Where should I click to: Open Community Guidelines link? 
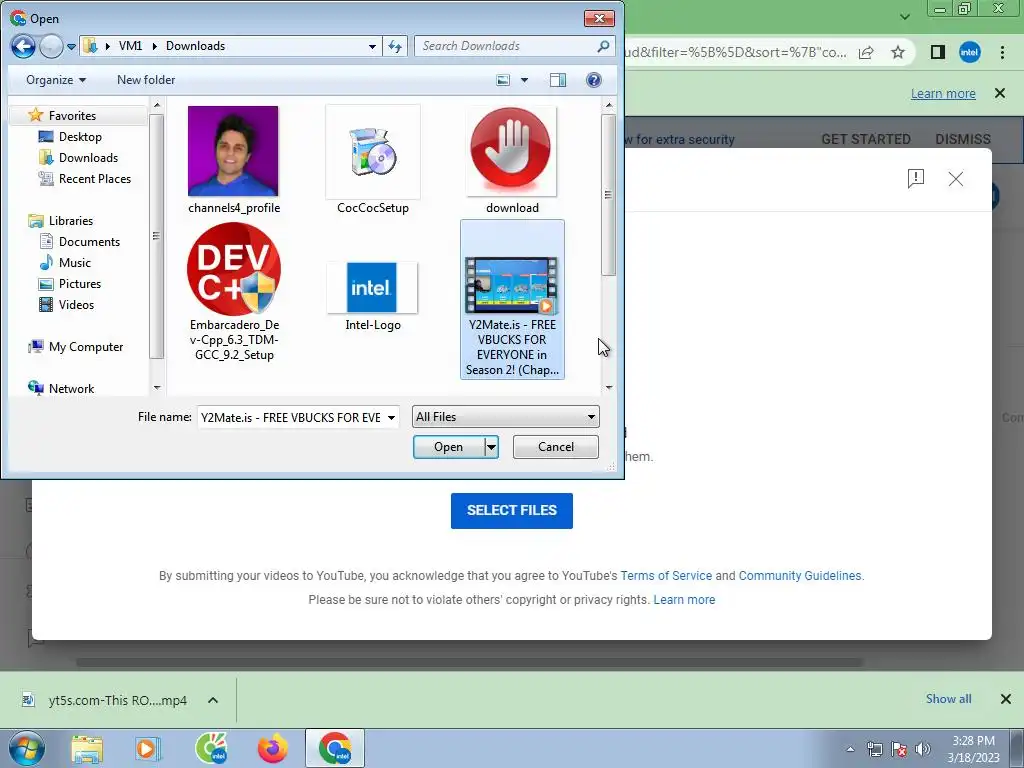[800, 575]
